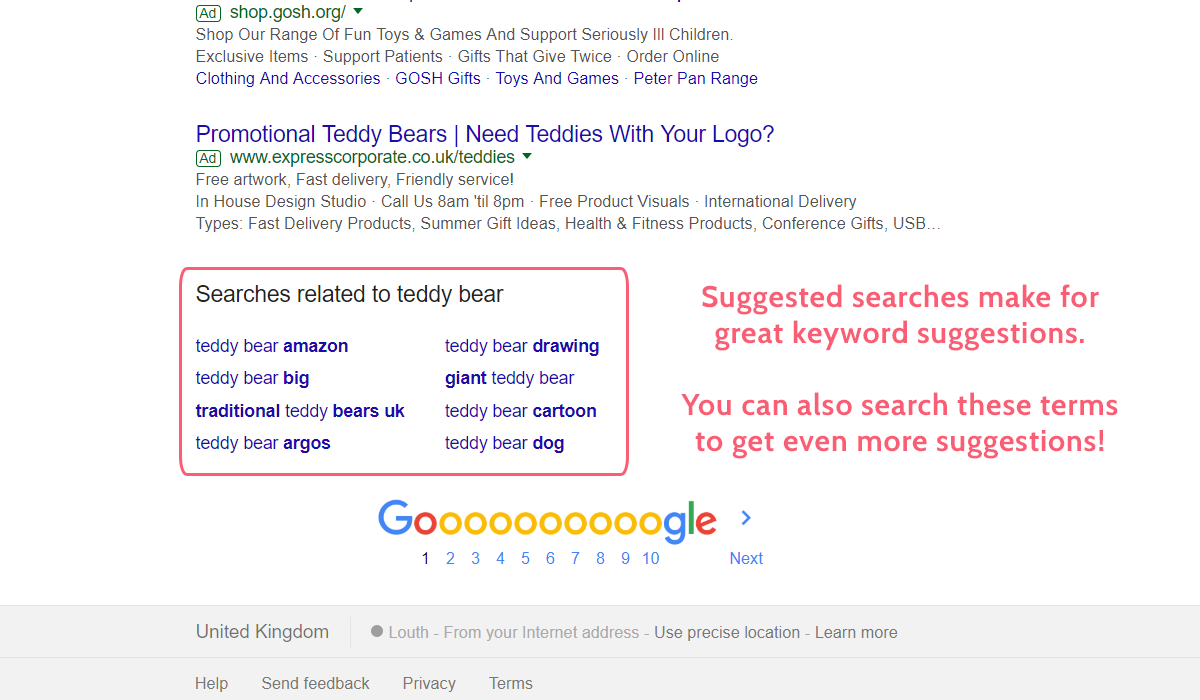The height and width of the screenshot is (700, 1200).
Task: Open Send feedback in the footer
Action: coord(315,683)
